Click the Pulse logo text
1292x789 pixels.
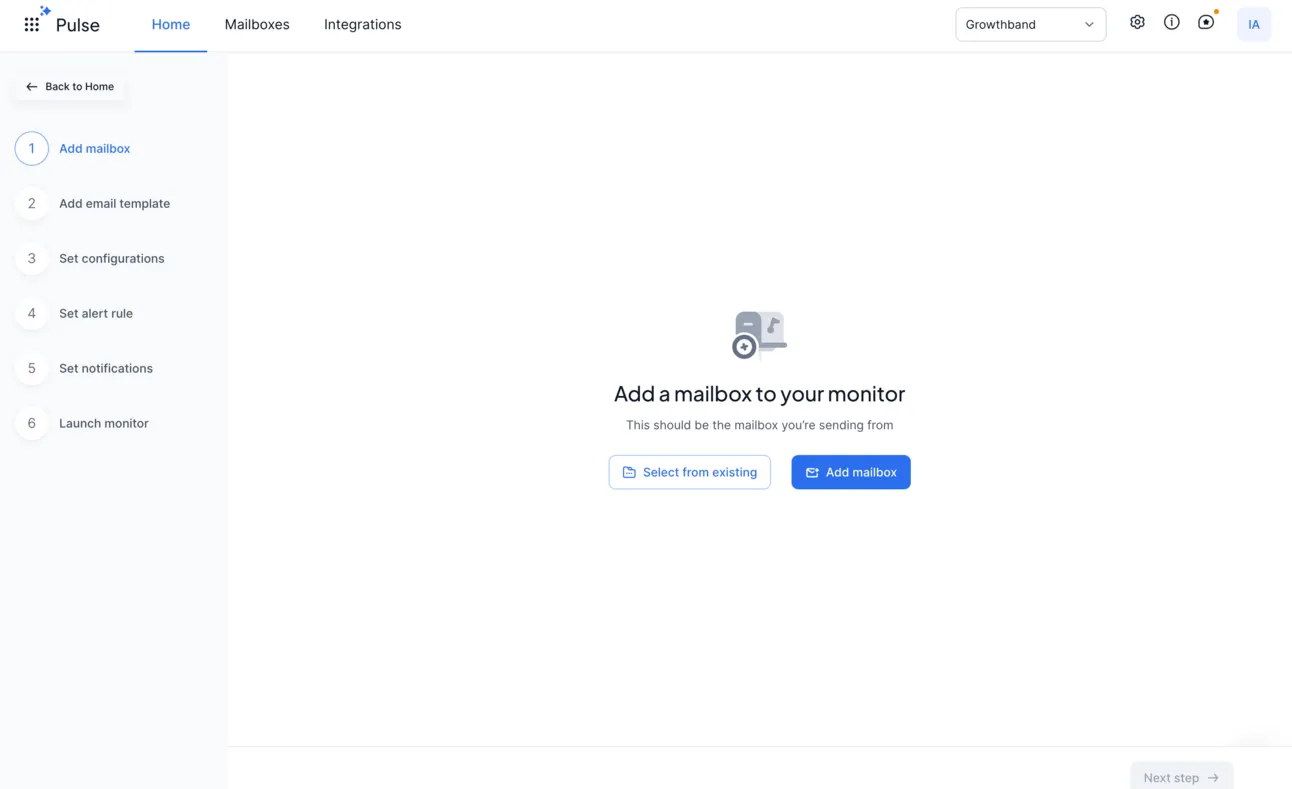tap(77, 25)
